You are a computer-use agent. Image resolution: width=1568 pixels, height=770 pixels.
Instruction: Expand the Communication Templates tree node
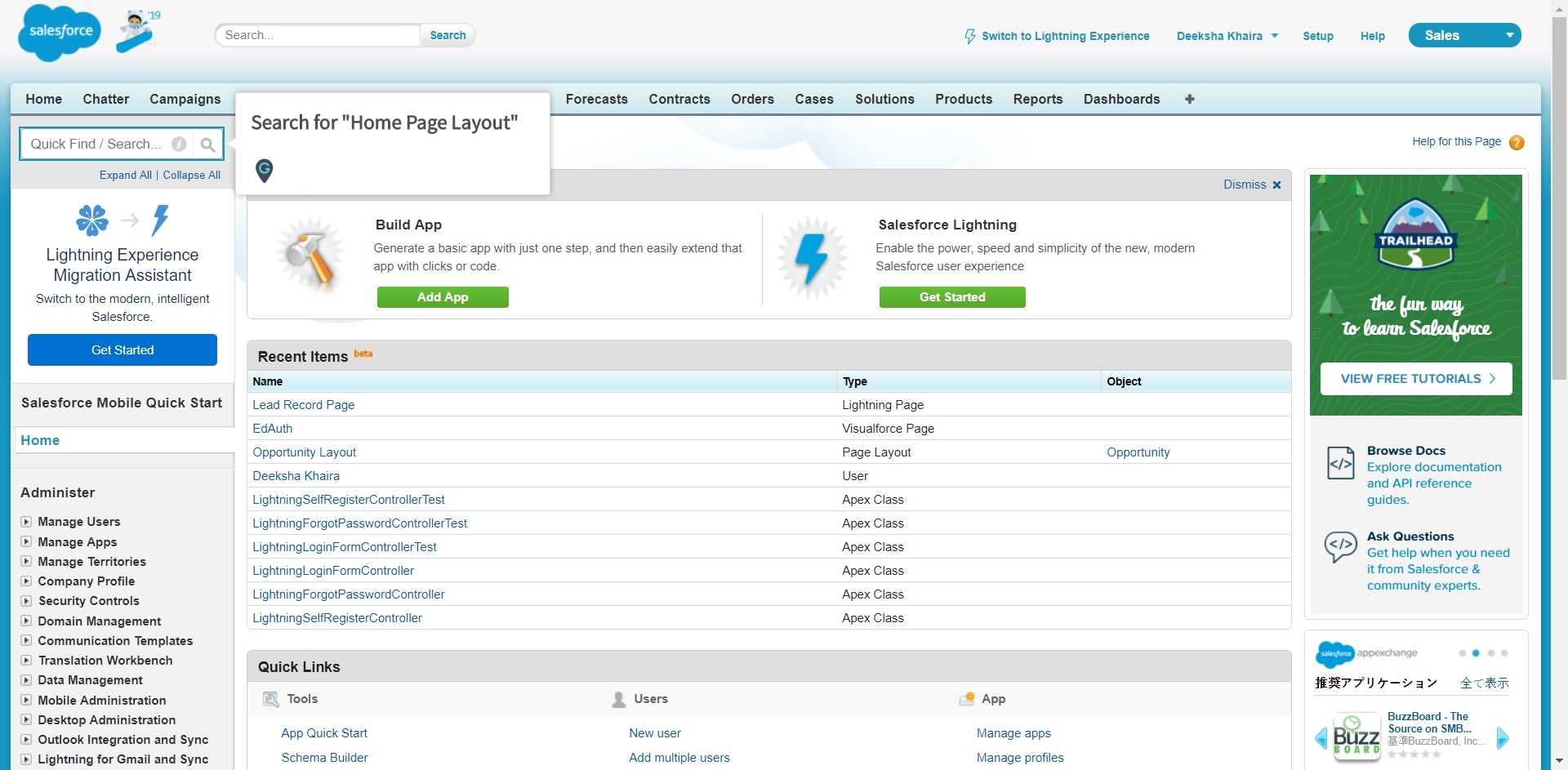pos(26,640)
